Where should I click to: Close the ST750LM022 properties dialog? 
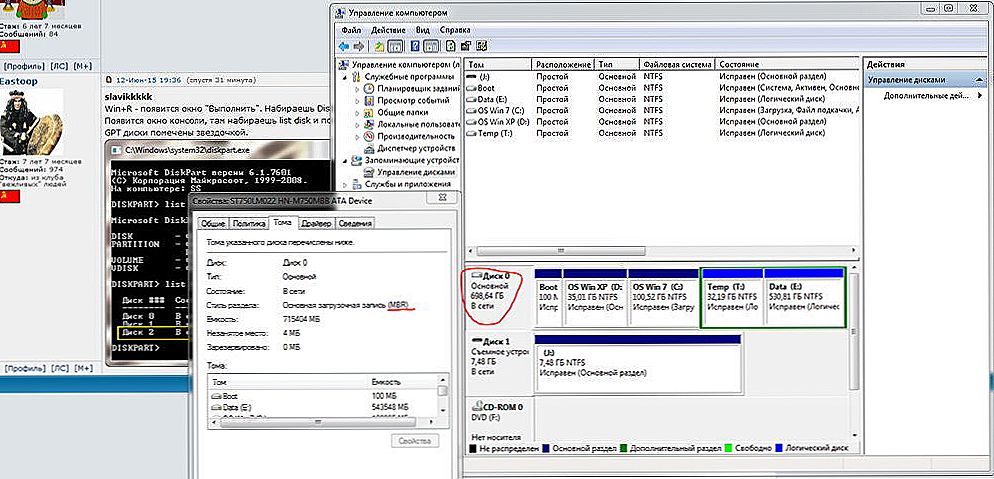tap(441, 198)
